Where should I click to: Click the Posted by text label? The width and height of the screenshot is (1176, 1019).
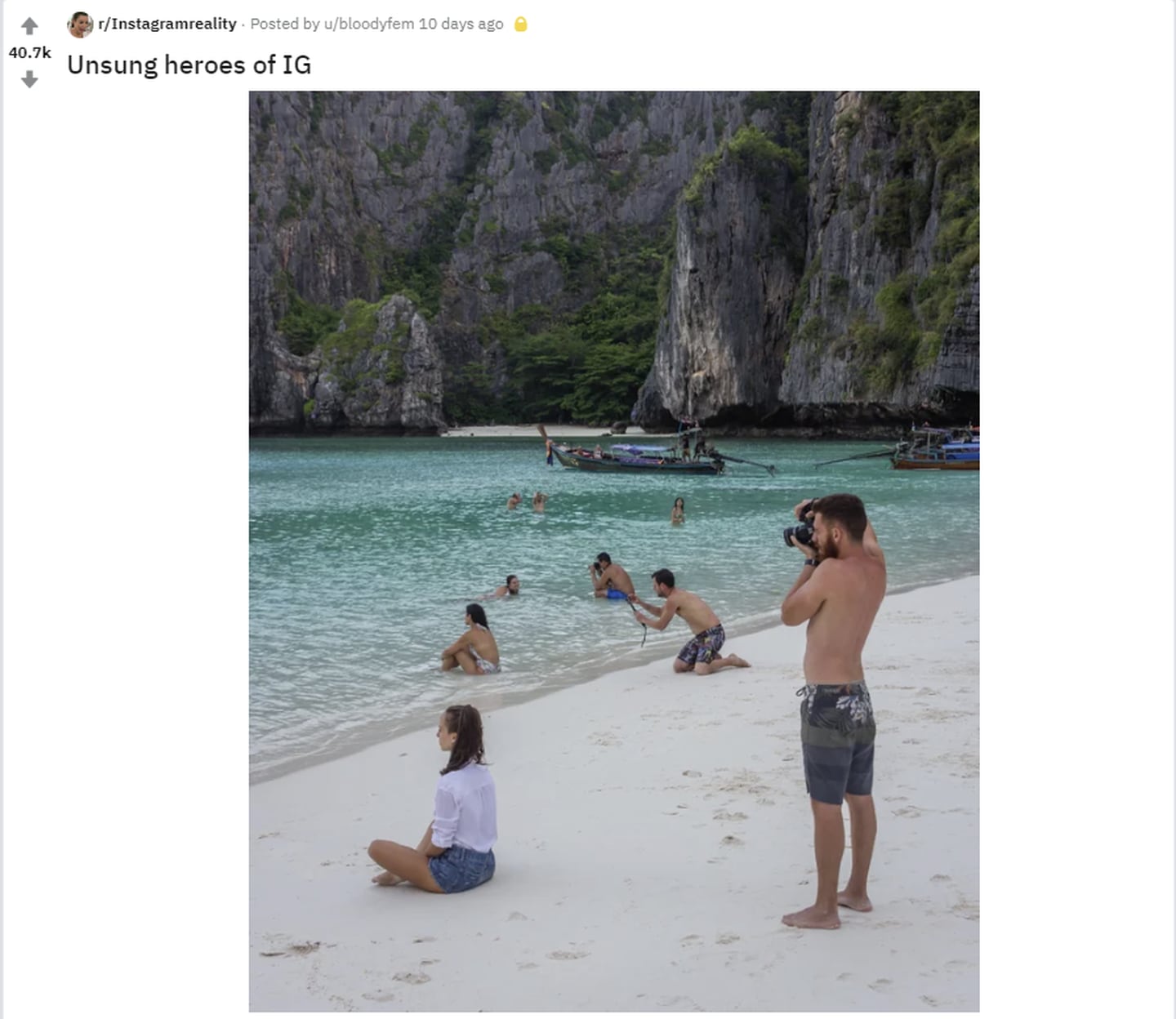(285, 24)
